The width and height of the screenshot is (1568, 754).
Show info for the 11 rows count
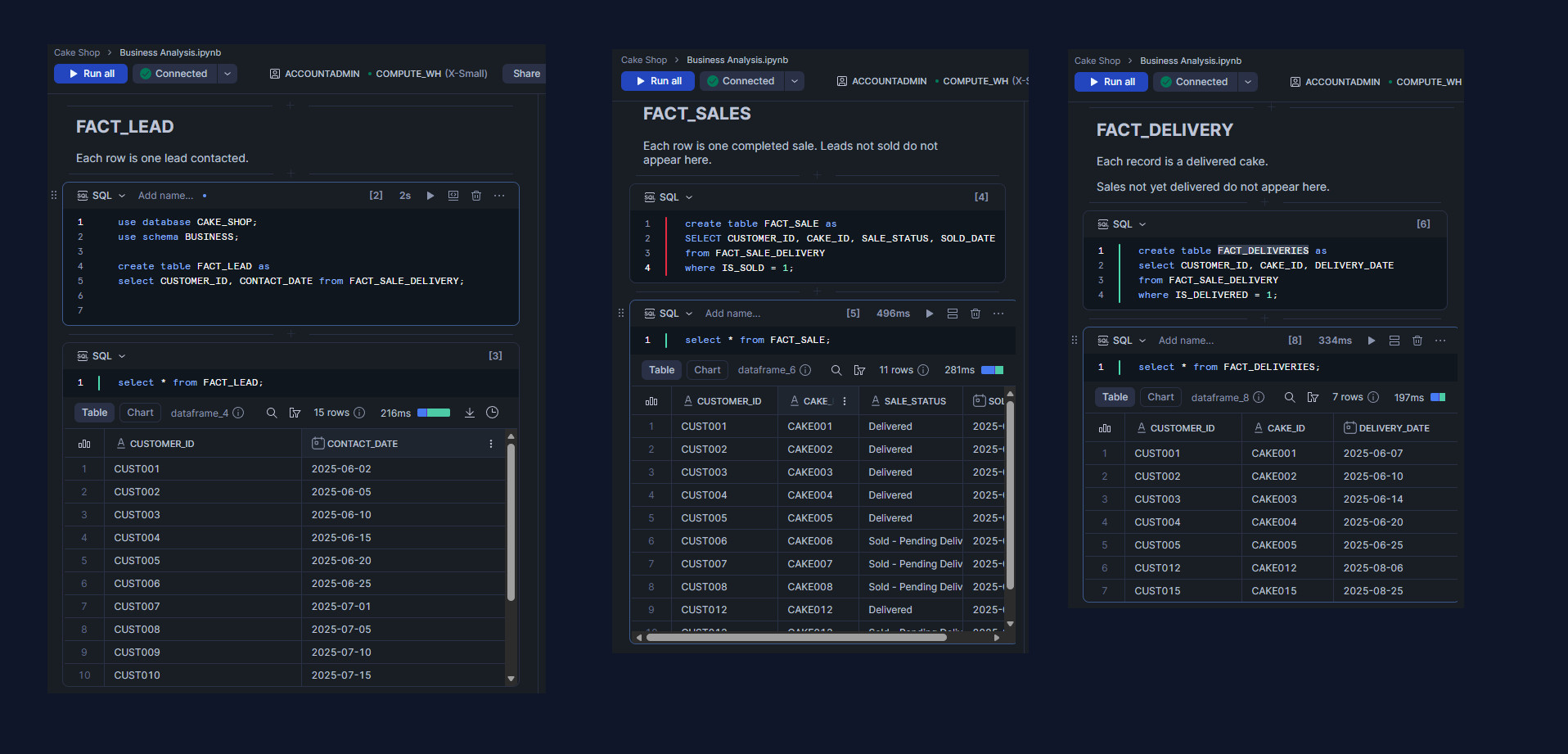point(923,370)
